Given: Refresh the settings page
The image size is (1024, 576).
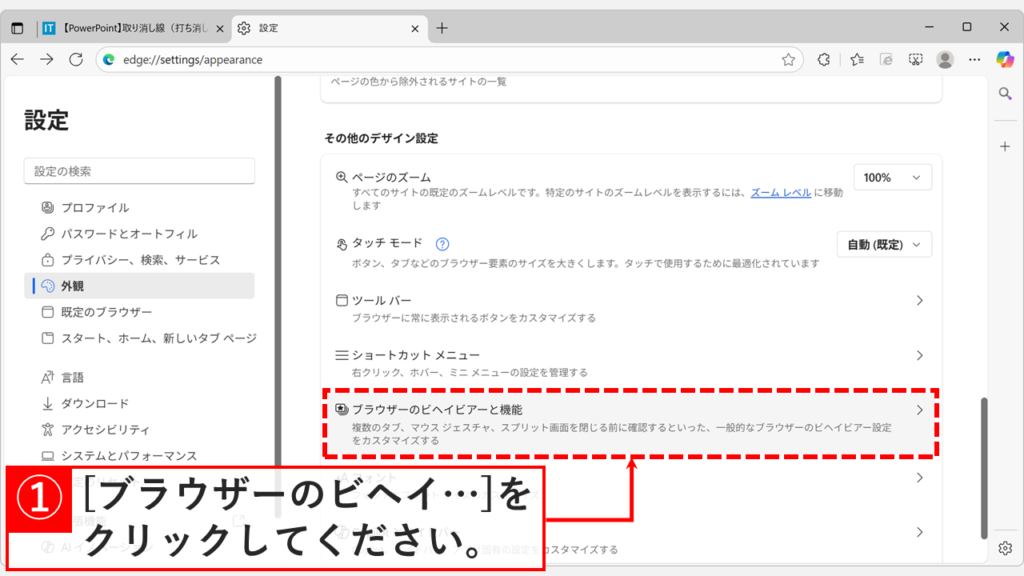Looking at the screenshot, I should 74,59.
